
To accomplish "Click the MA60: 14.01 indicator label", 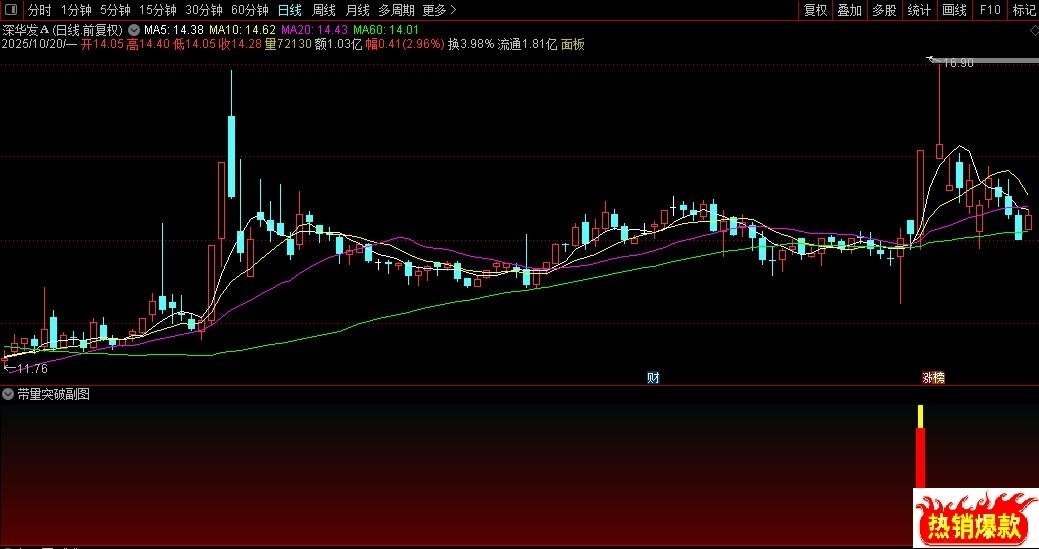I will click(x=387, y=30).
